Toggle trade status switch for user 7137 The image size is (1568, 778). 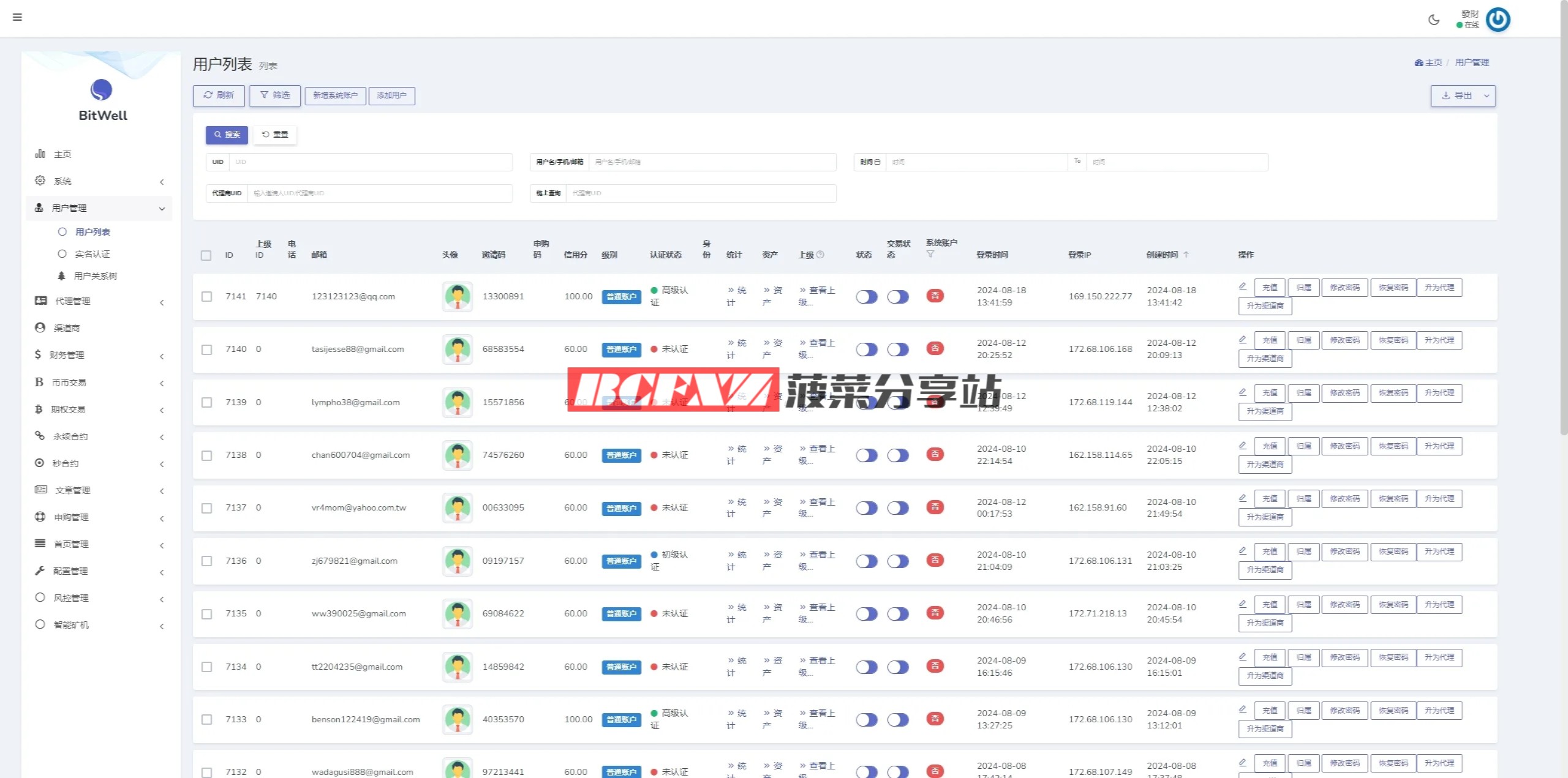click(898, 508)
